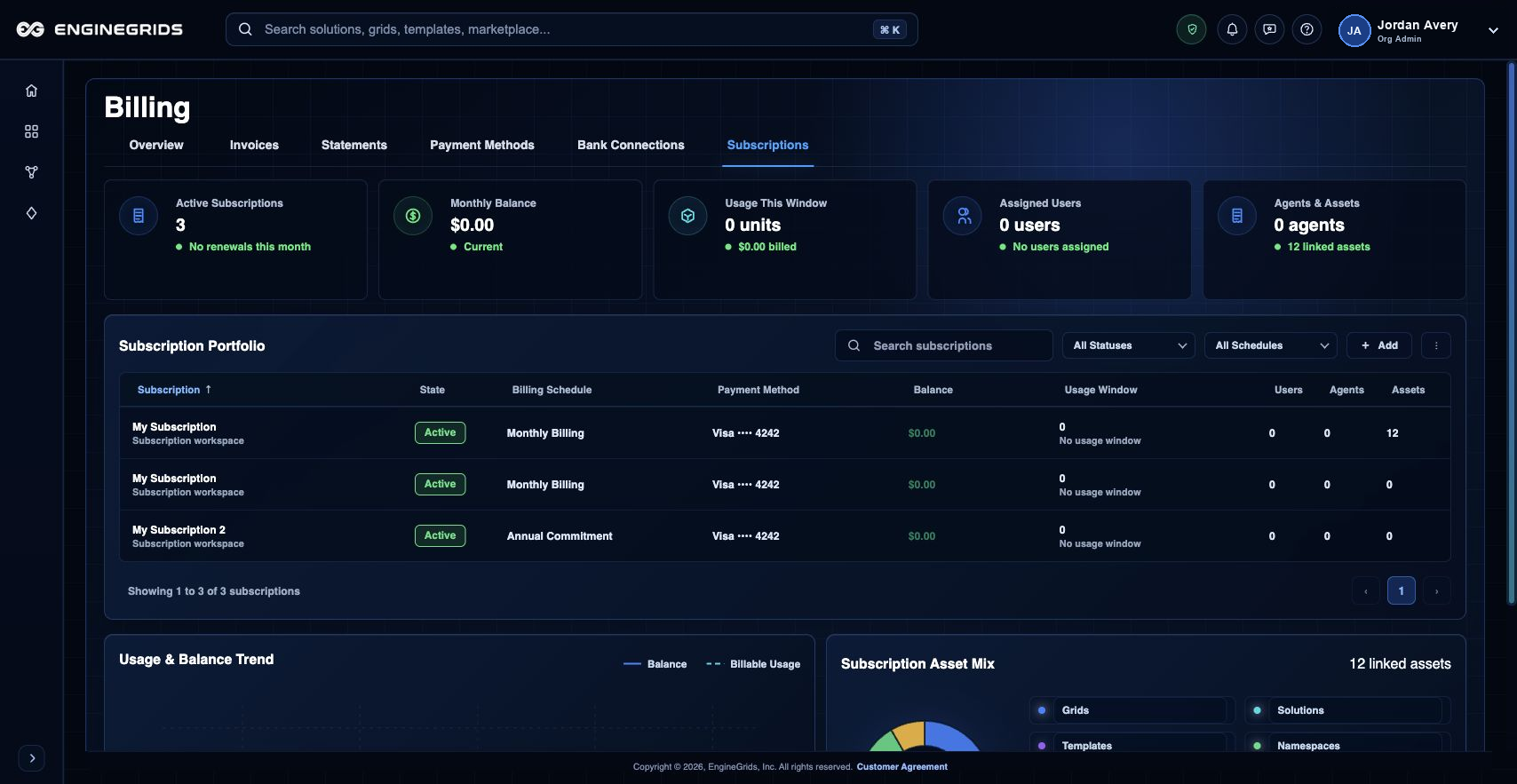The height and width of the screenshot is (784, 1517).
Task: Focus the global search field
Action: click(x=571, y=29)
